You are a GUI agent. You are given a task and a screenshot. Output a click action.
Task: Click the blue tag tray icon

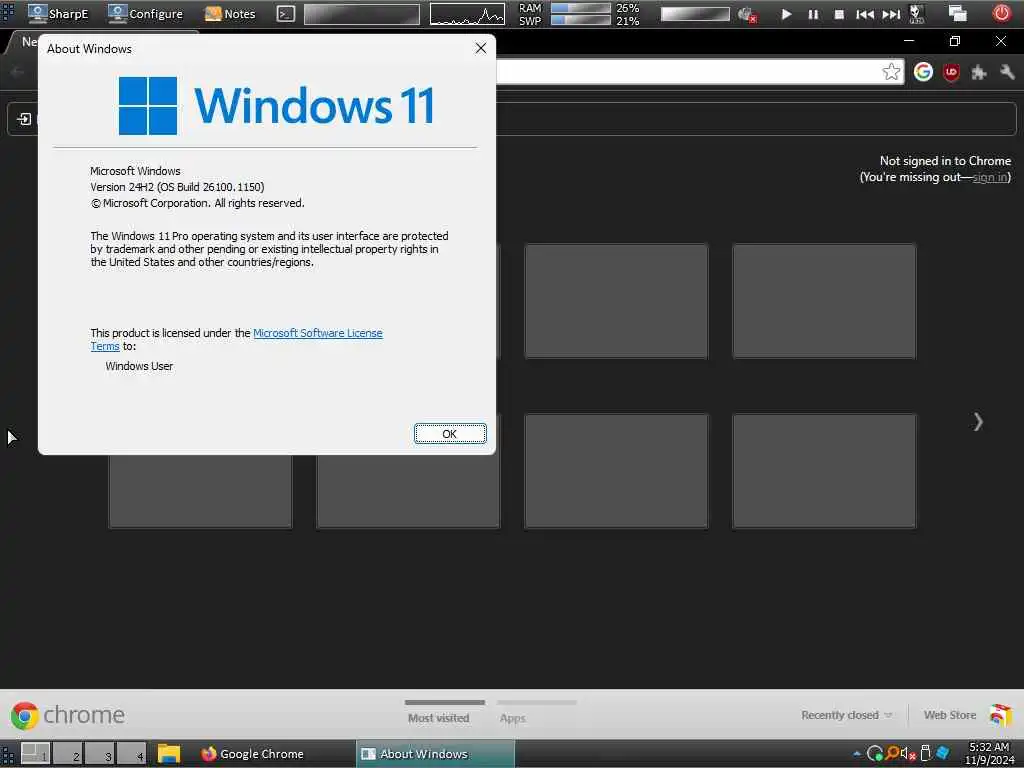942,754
